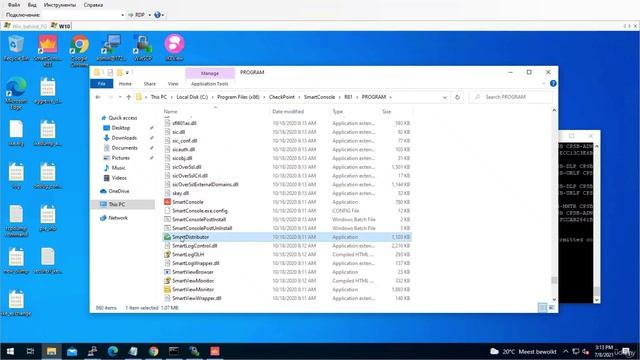Select the SmartLogOLH compiled HTML file icon

(x=167, y=254)
